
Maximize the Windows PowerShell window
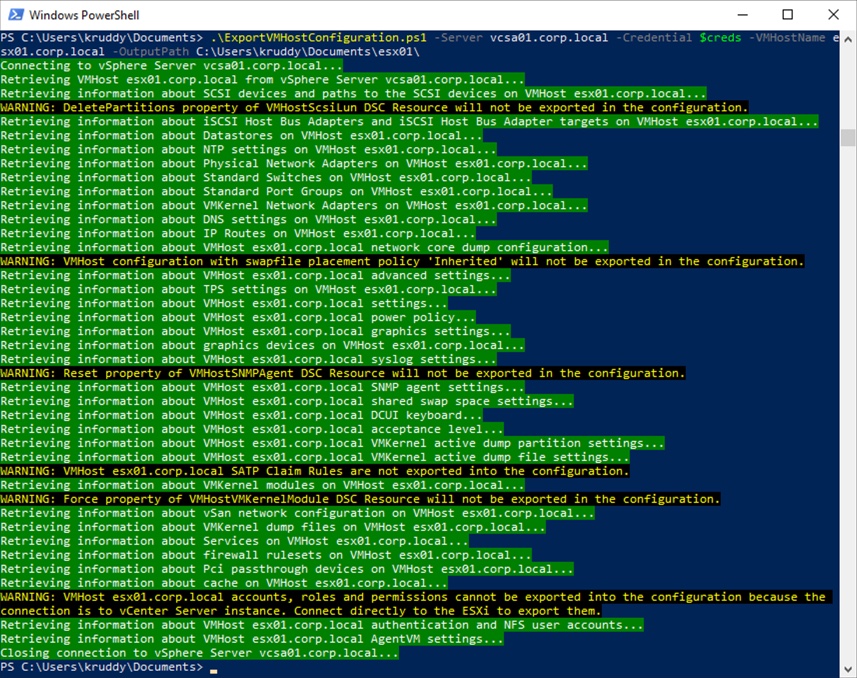click(788, 15)
